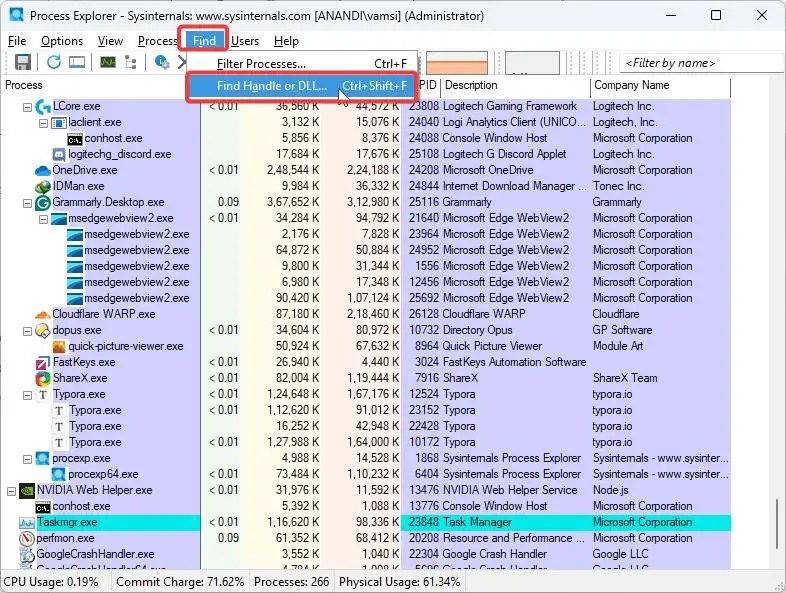Click the Grammarly.Desktop.exe green icon
Image resolution: width=786 pixels, height=593 pixels.
click(43, 203)
